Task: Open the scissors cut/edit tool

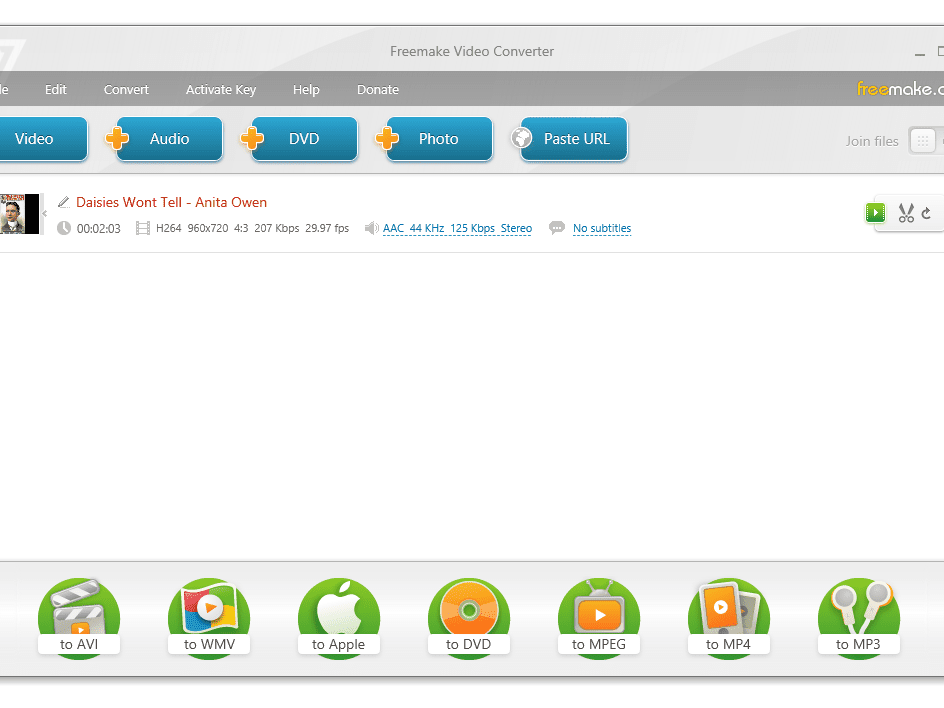Action: (x=907, y=213)
